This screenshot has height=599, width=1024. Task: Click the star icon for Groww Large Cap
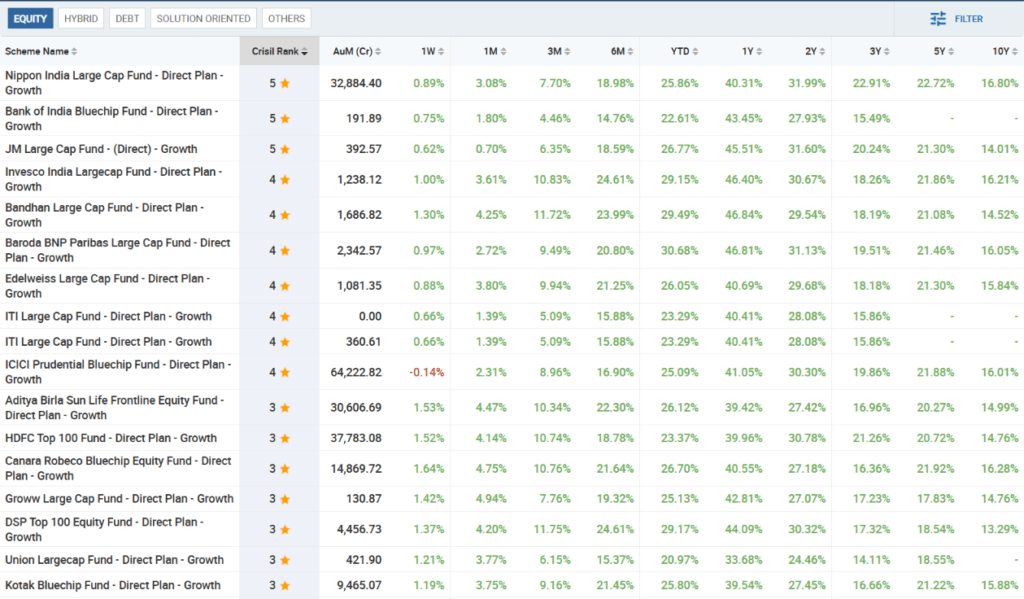[x=285, y=499]
